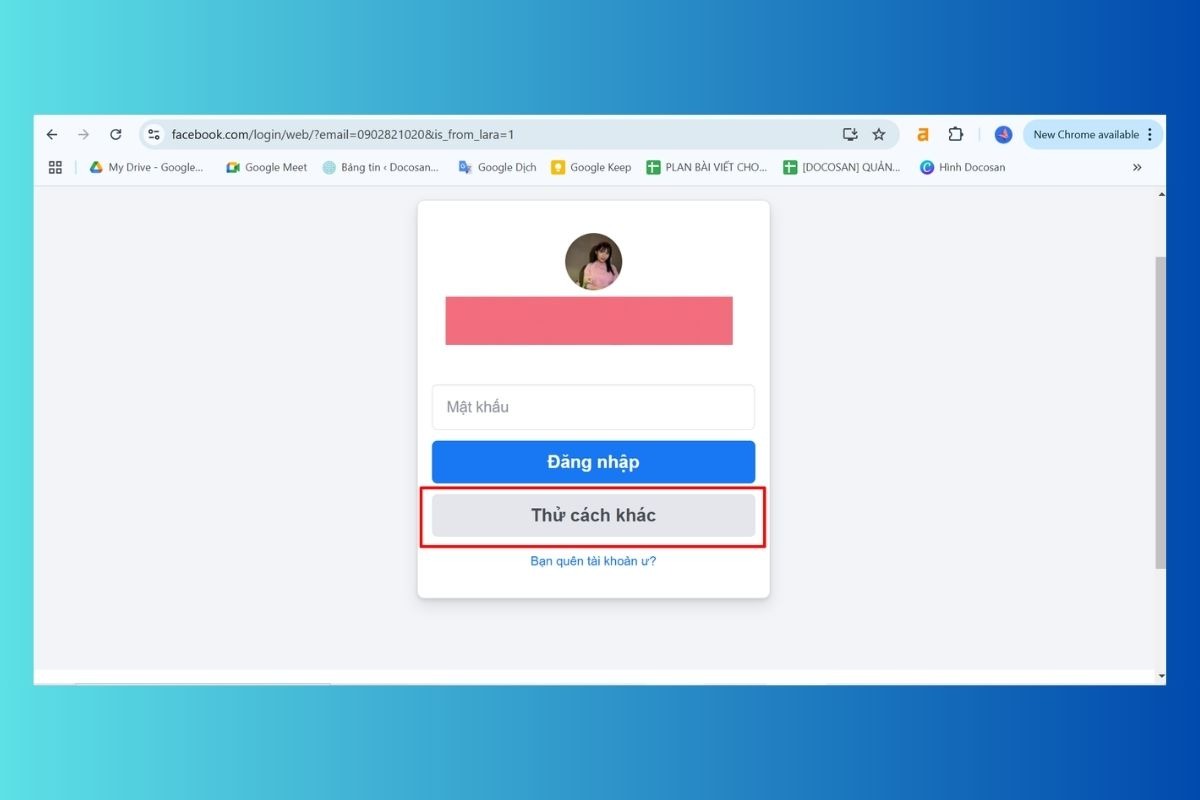Click the Đăng nhập button

(x=593, y=462)
